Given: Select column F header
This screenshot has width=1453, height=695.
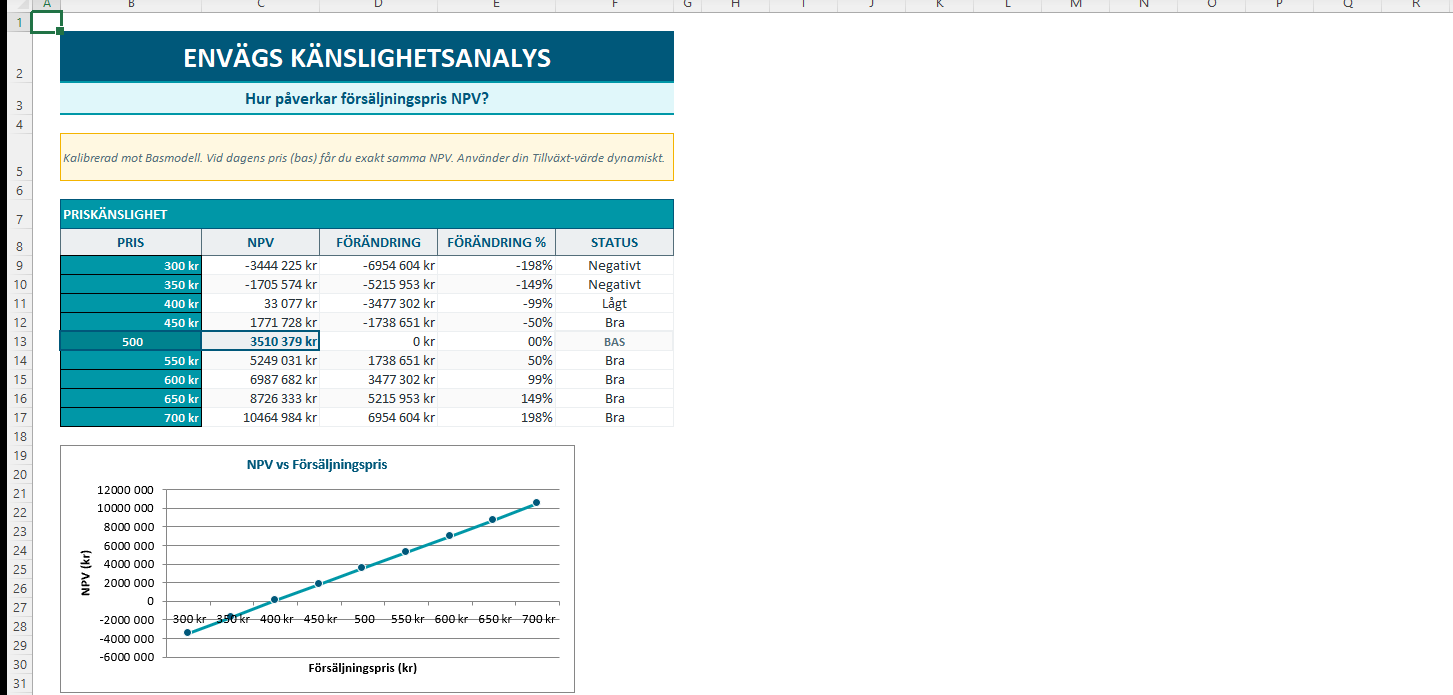Looking at the screenshot, I should point(614,5).
